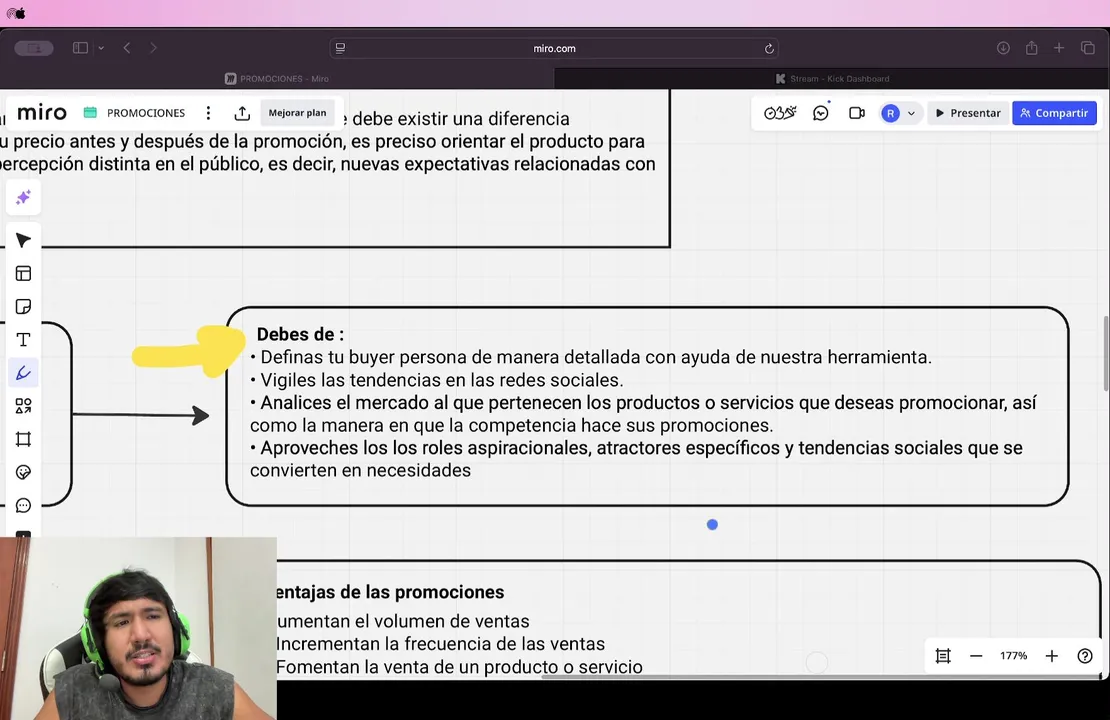1110x720 pixels.
Task: Click the Presentar button
Action: click(x=968, y=113)
